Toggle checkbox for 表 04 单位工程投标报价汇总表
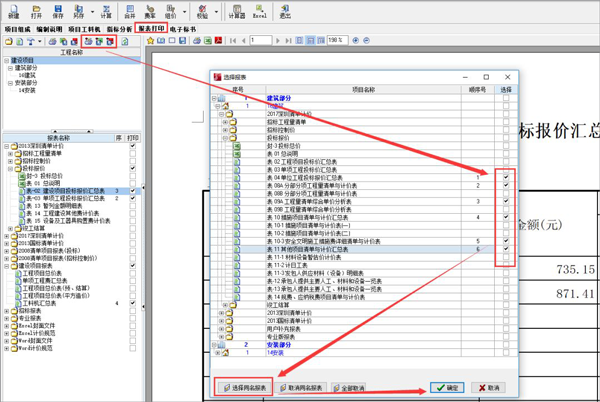Image resolution: width=600 pixels, height=402 pixels. click(506, 178)
